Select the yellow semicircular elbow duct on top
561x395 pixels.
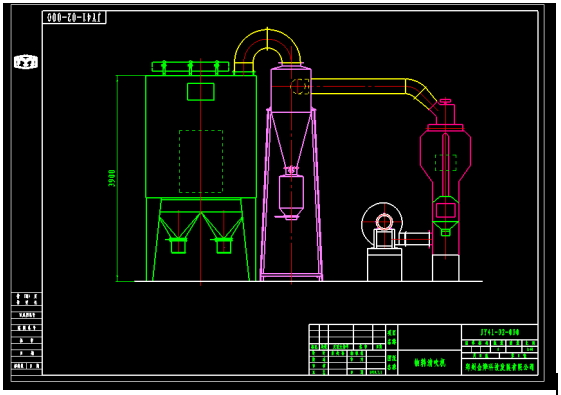click(268, 50)
